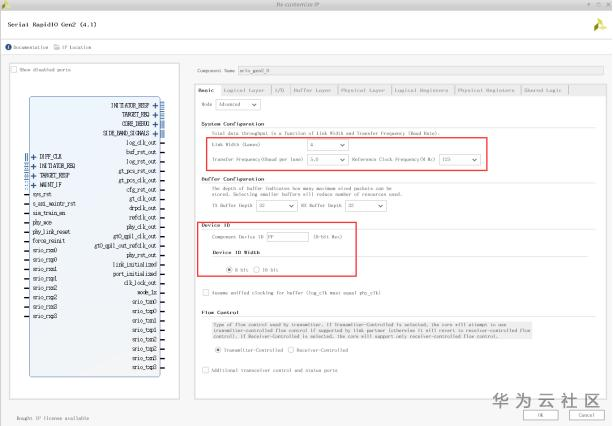Click the sys_rst port label

point(42,194)
